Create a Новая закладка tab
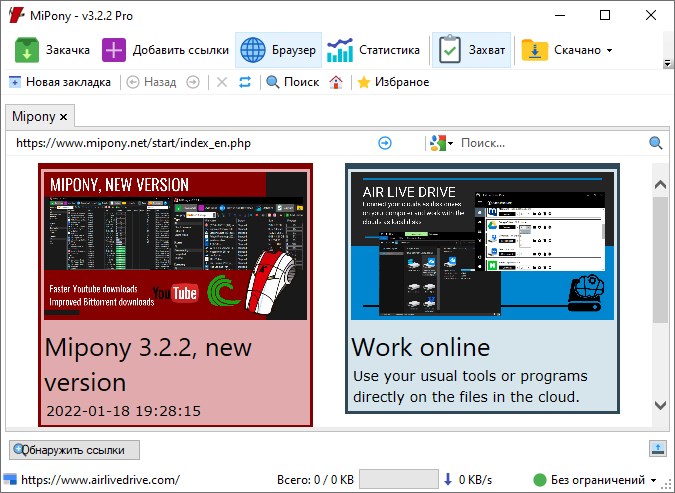This screenshot has width=675, height=493. [x=60, y=82]
